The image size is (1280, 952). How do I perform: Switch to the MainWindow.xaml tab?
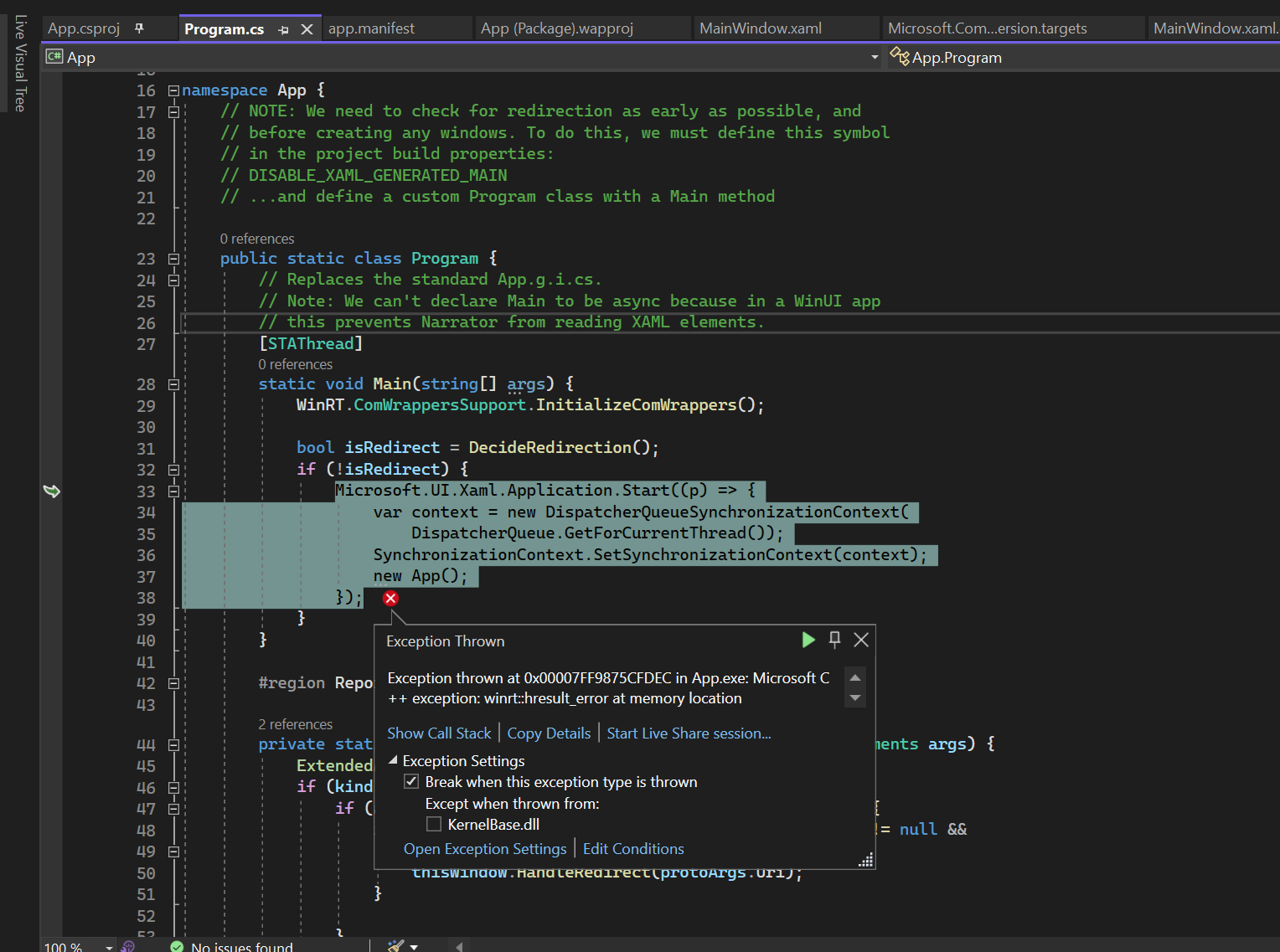pyautogui.click(x=760, y=27)
